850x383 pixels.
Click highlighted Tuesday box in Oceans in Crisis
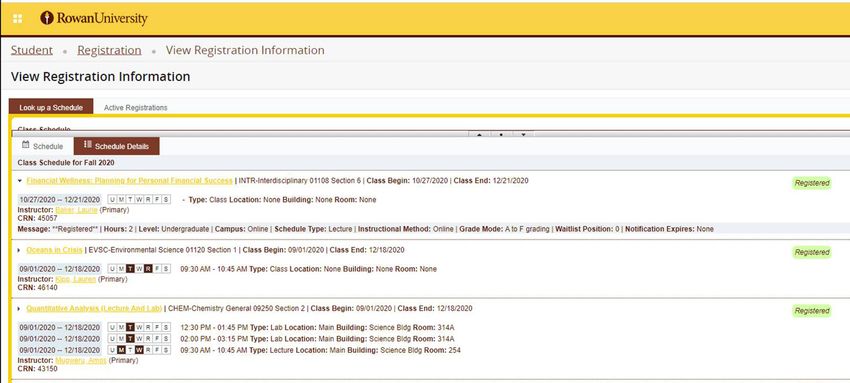point(130,269)
